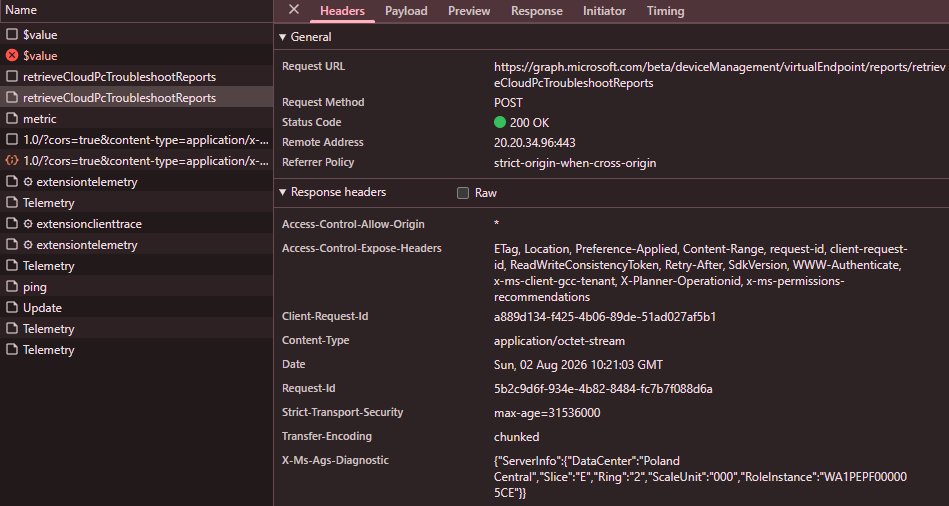Click the POST request method value
Viewport: 949px width, 506px height.
point(508,103)
